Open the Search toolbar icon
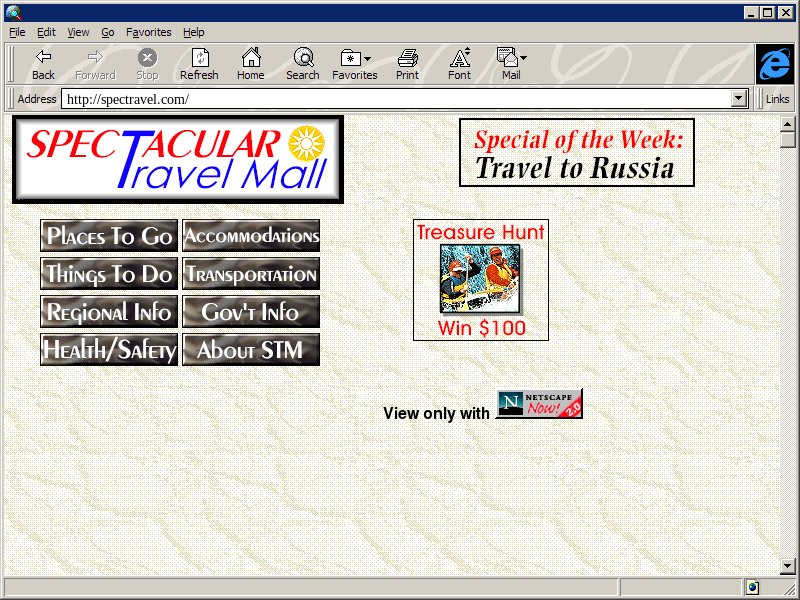 pos(302,58)
